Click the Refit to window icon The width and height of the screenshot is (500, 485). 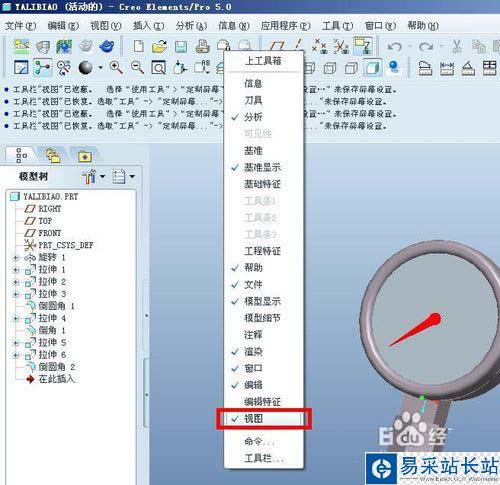(x=158, y=68)
